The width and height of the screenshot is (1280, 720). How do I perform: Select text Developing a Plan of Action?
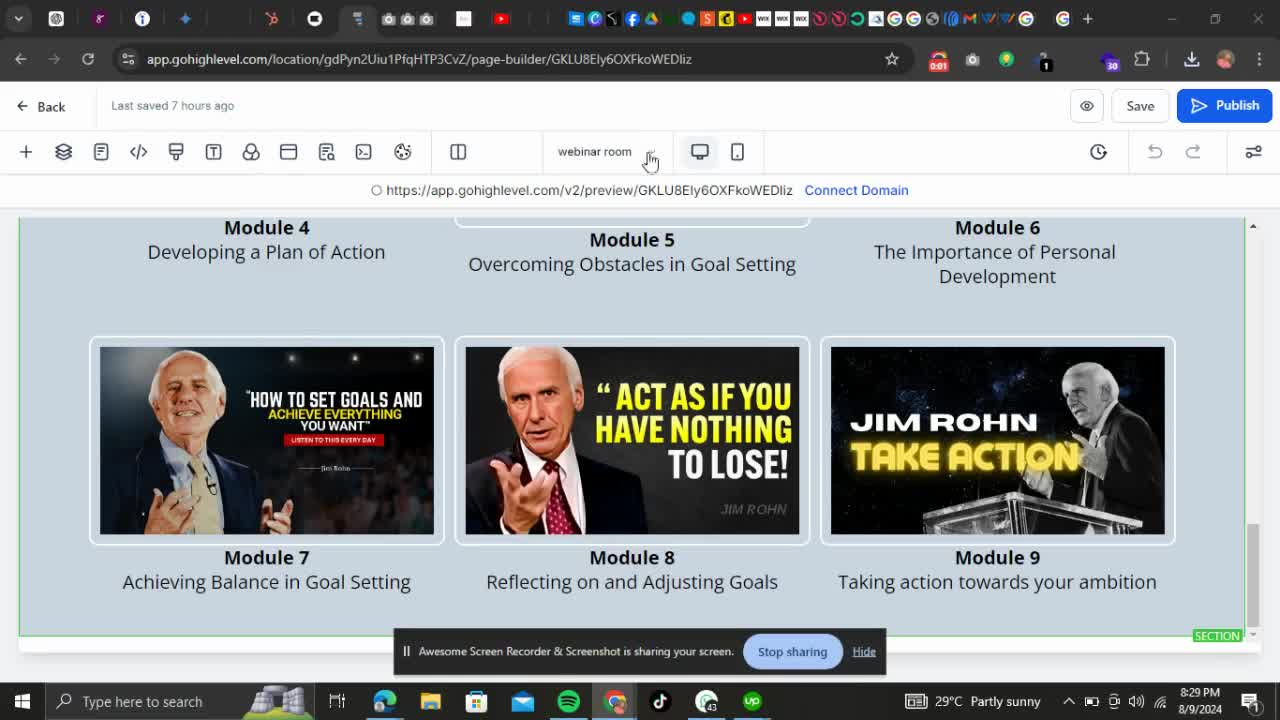pyautogui.click(x=266, y=252)
